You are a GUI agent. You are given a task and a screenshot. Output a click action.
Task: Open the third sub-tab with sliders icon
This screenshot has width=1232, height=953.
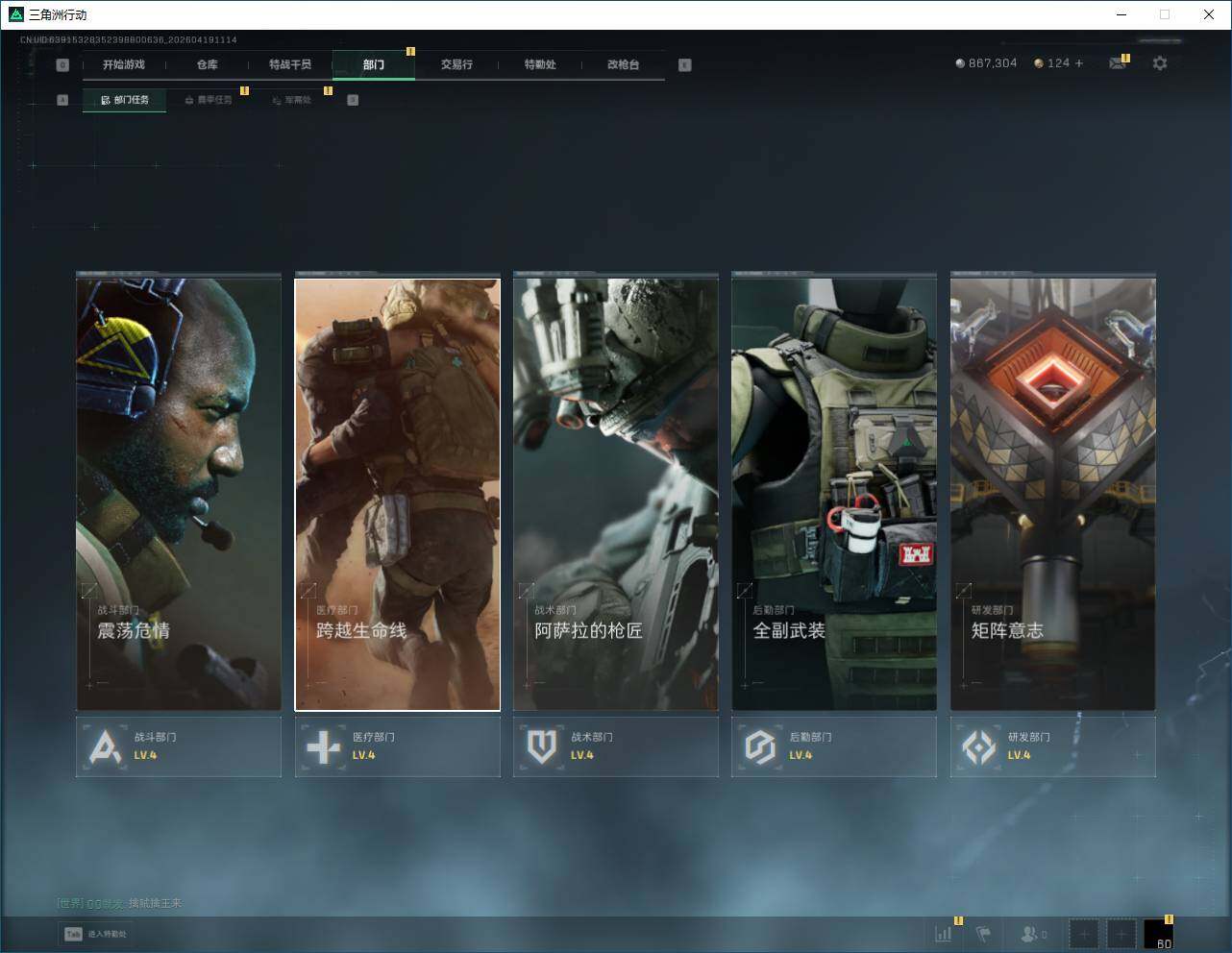tap(291, 100)
